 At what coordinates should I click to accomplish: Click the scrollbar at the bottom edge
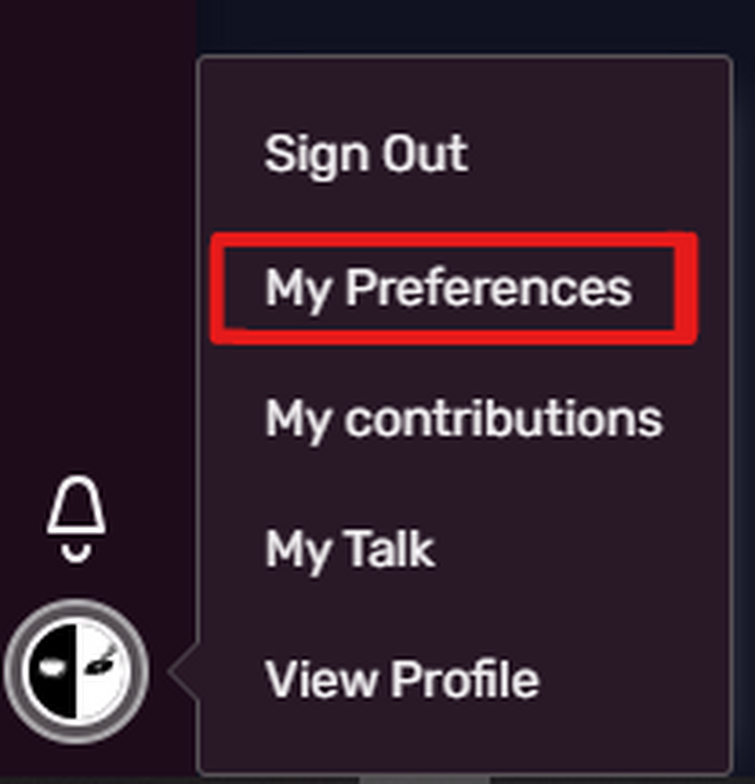(424, 780)
